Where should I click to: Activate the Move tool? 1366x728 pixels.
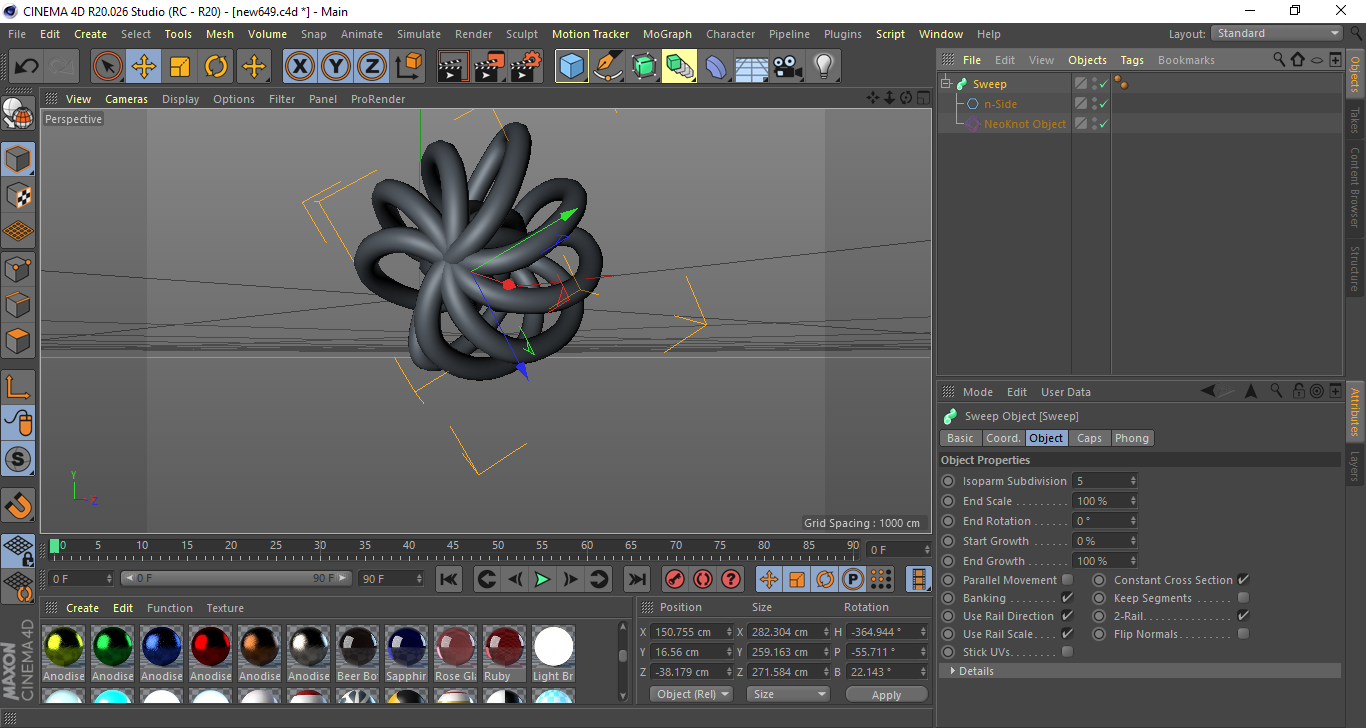click(x=144, y=67)
